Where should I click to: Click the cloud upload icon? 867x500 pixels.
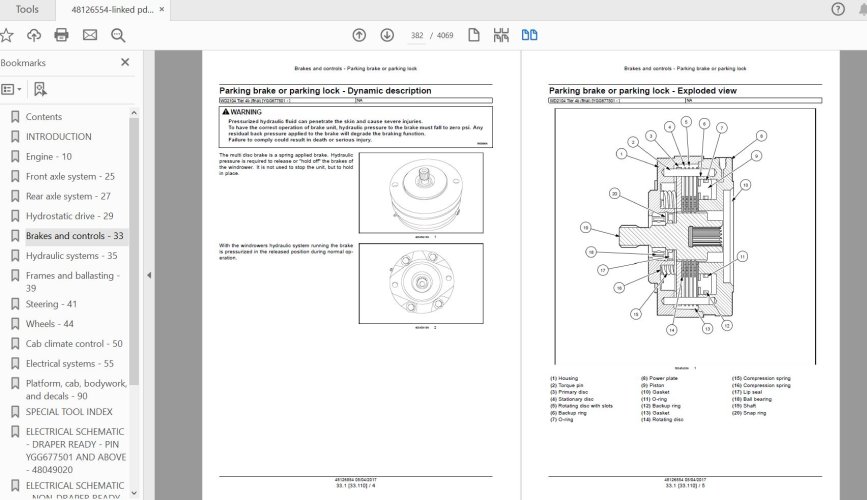[x=34, y=35]
